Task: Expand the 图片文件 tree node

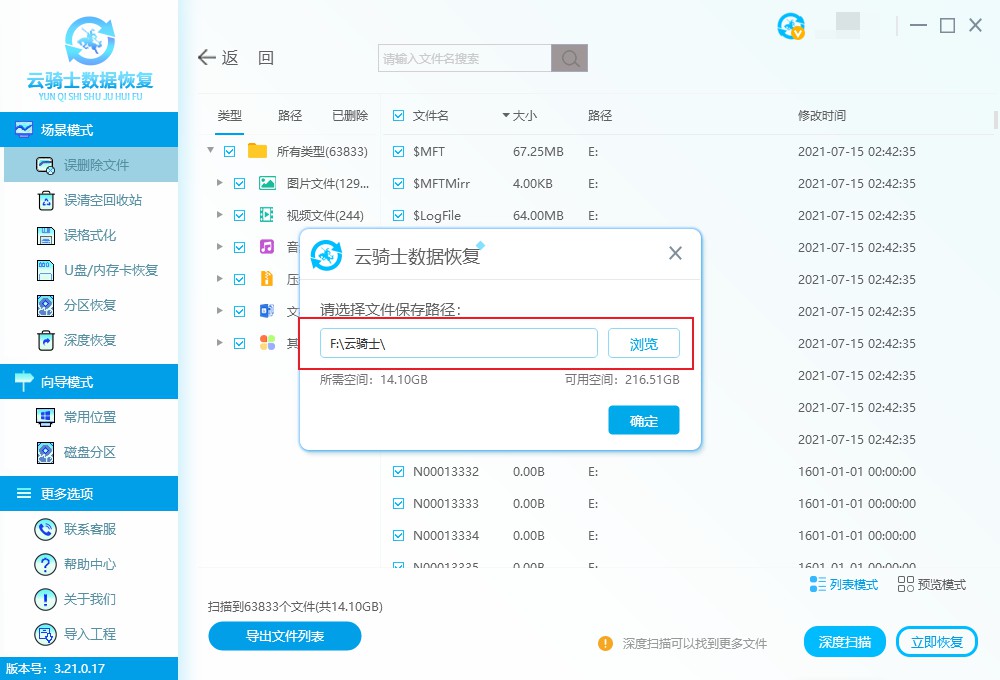Action: [x=219, y=182]
